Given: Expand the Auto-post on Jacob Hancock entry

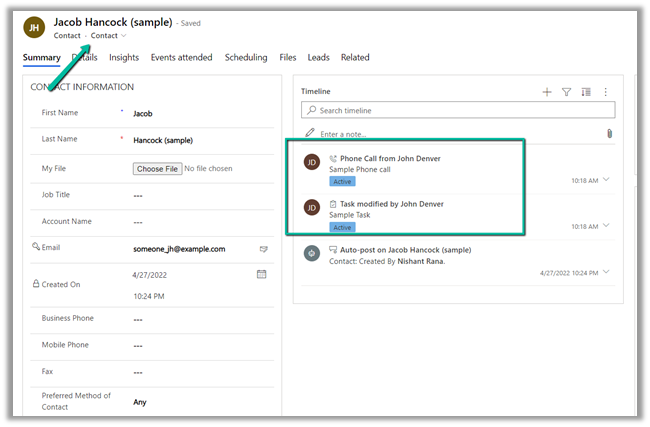Looking at the screenshot, I should [606, 272].
